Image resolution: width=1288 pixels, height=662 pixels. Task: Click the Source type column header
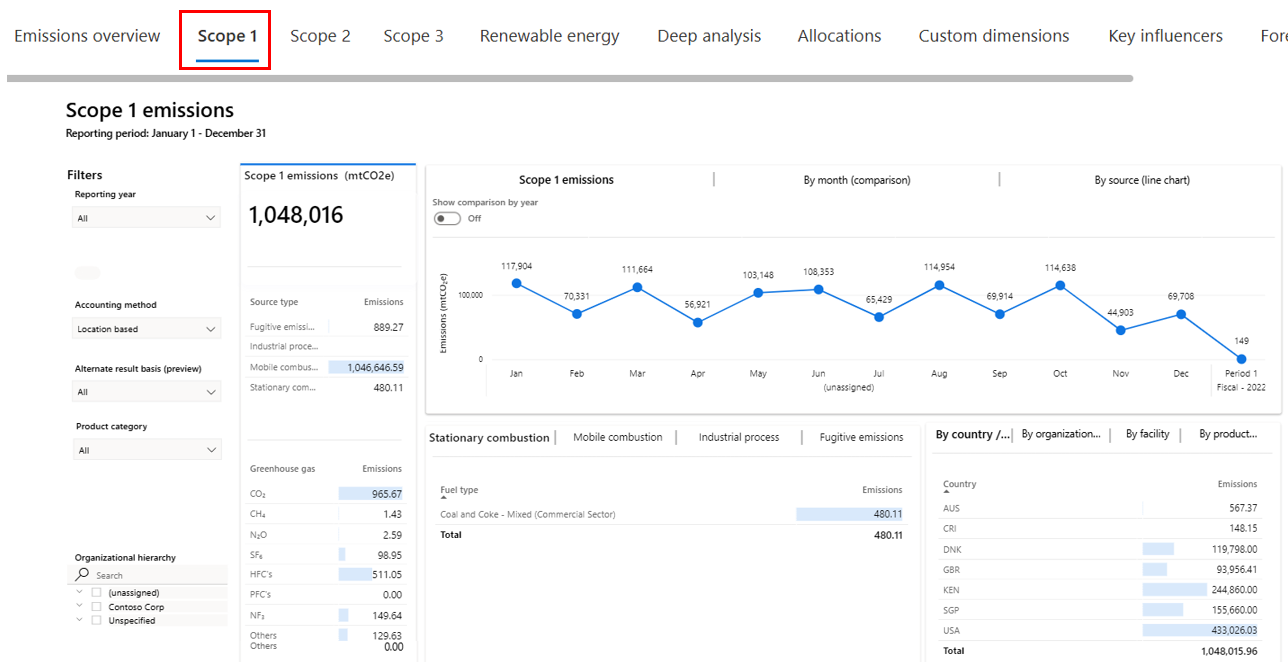pyautogui.click(x=274, y=302)
